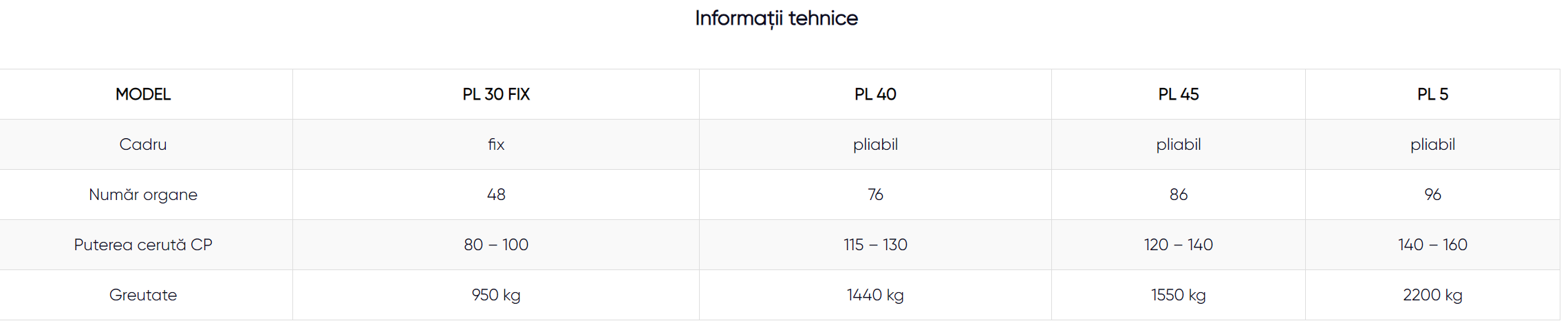Click the PL 40 'pliabil' cell
The height and width of the screenshot is (321, 1568).
875,144
